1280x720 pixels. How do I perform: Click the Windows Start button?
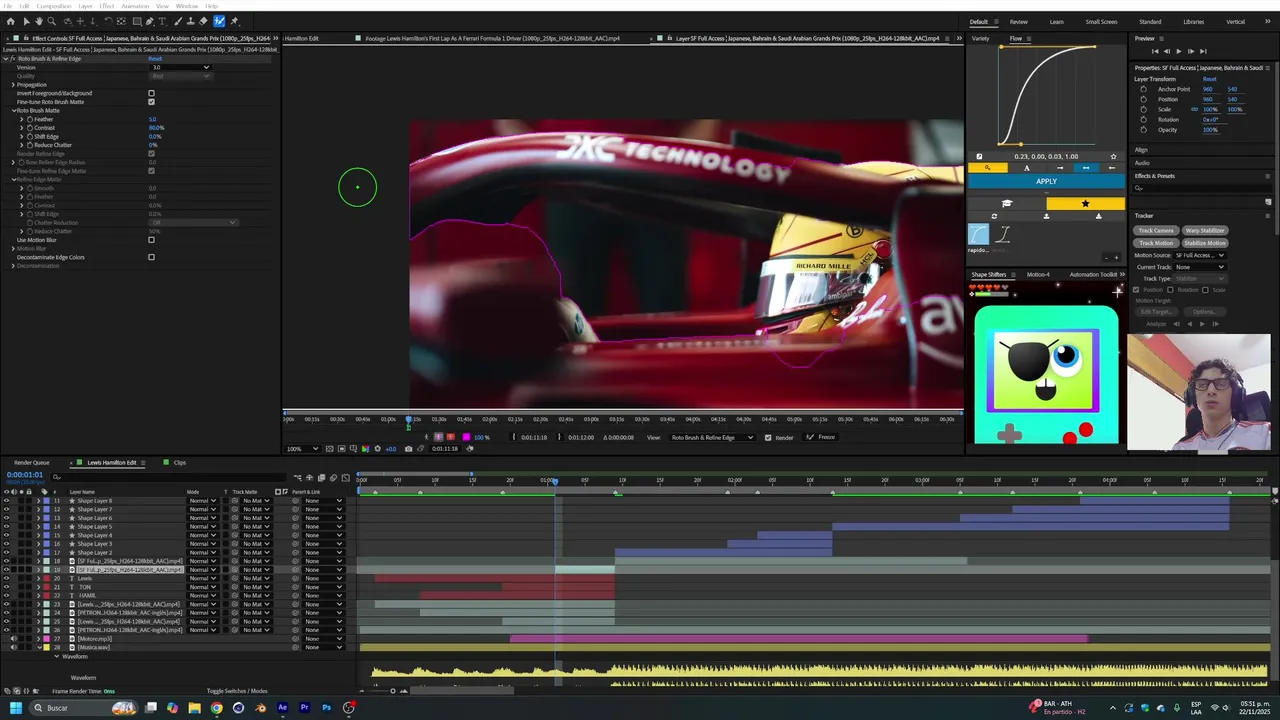coord(16,707)
